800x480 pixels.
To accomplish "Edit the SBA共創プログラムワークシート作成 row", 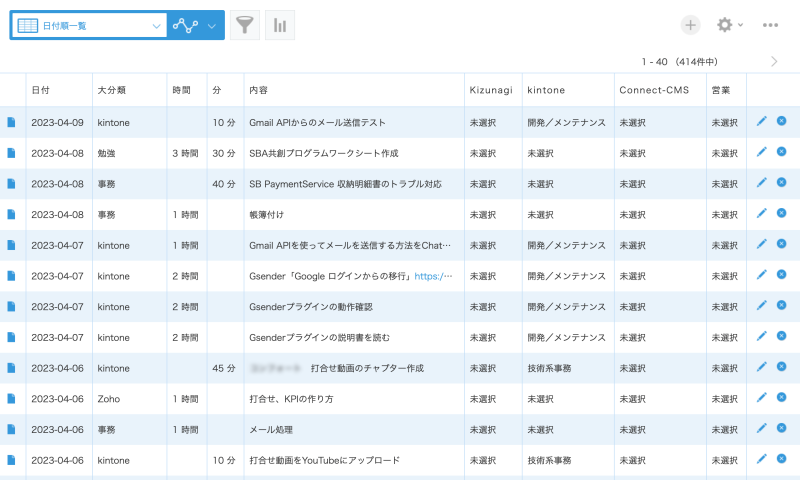I will (x=761, y=151).
